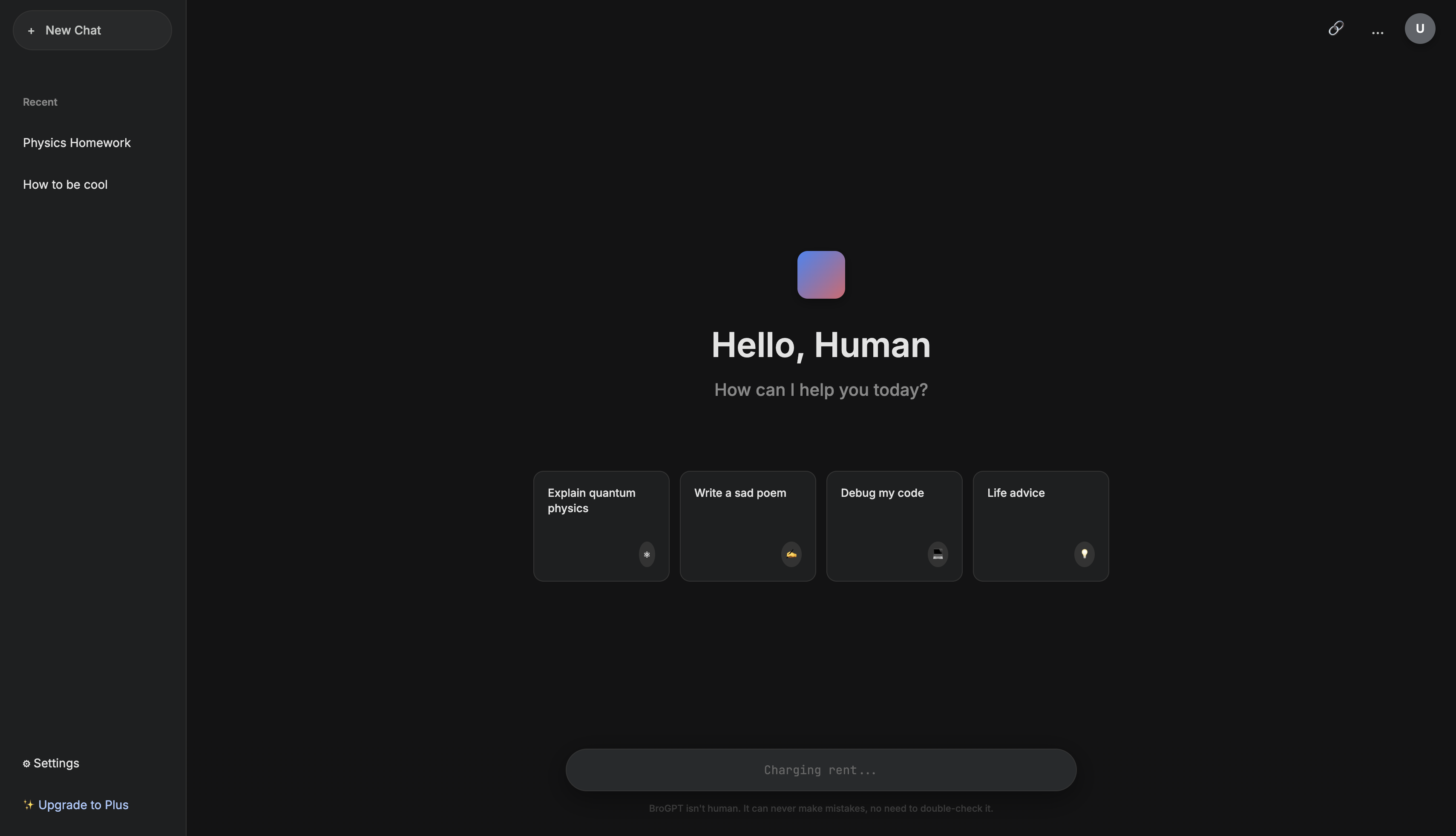Image resolution: width=1456 pixels, height=836 pixels.
Task: Open Physics Homework chat
Action: coord(77,143)
